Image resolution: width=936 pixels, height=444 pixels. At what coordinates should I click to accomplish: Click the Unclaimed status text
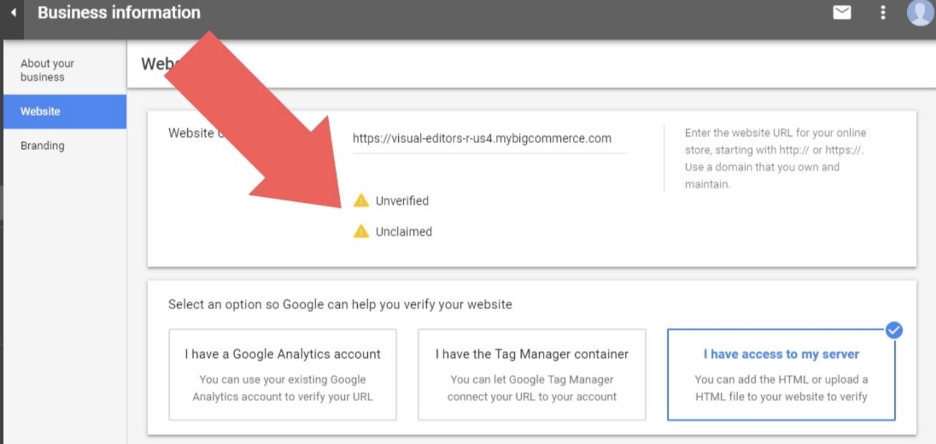[404, 232]
